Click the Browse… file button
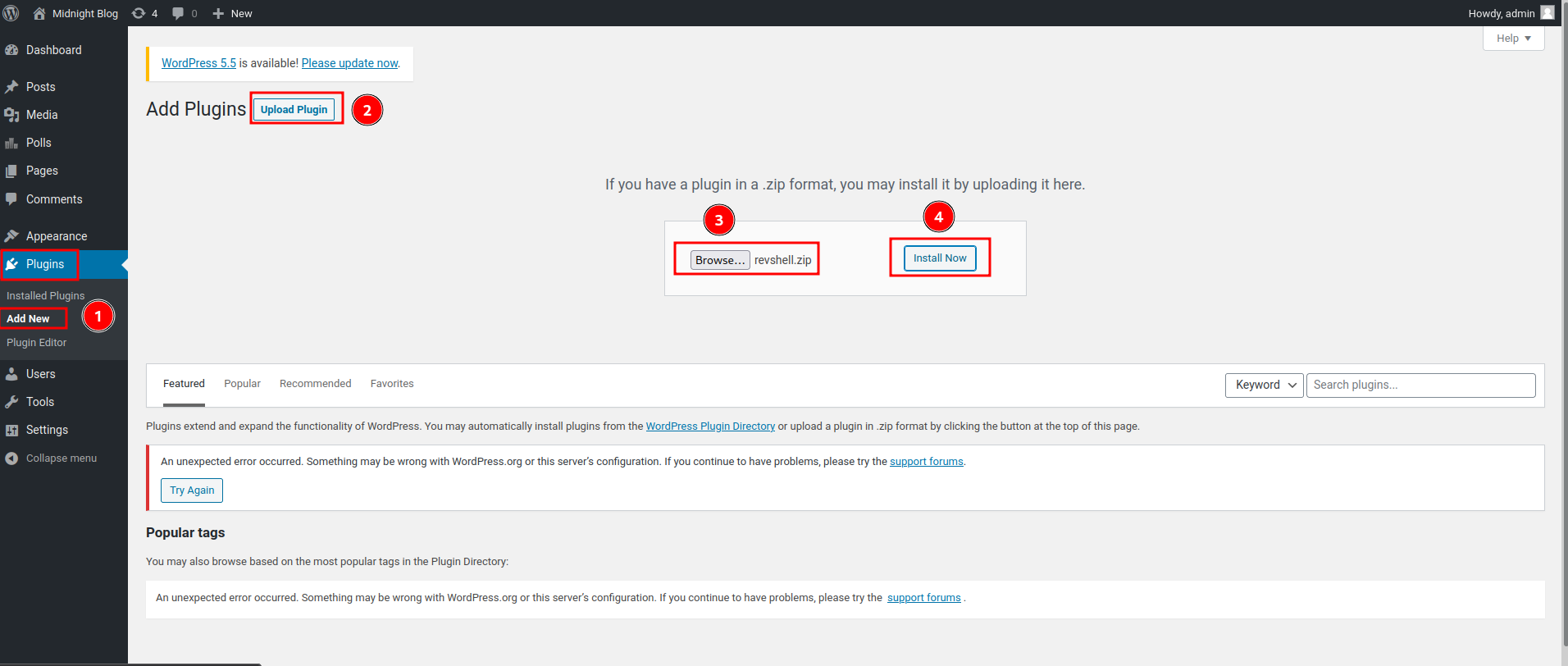This screenshot has height=666, width=1568. click(x=720, y=260)
